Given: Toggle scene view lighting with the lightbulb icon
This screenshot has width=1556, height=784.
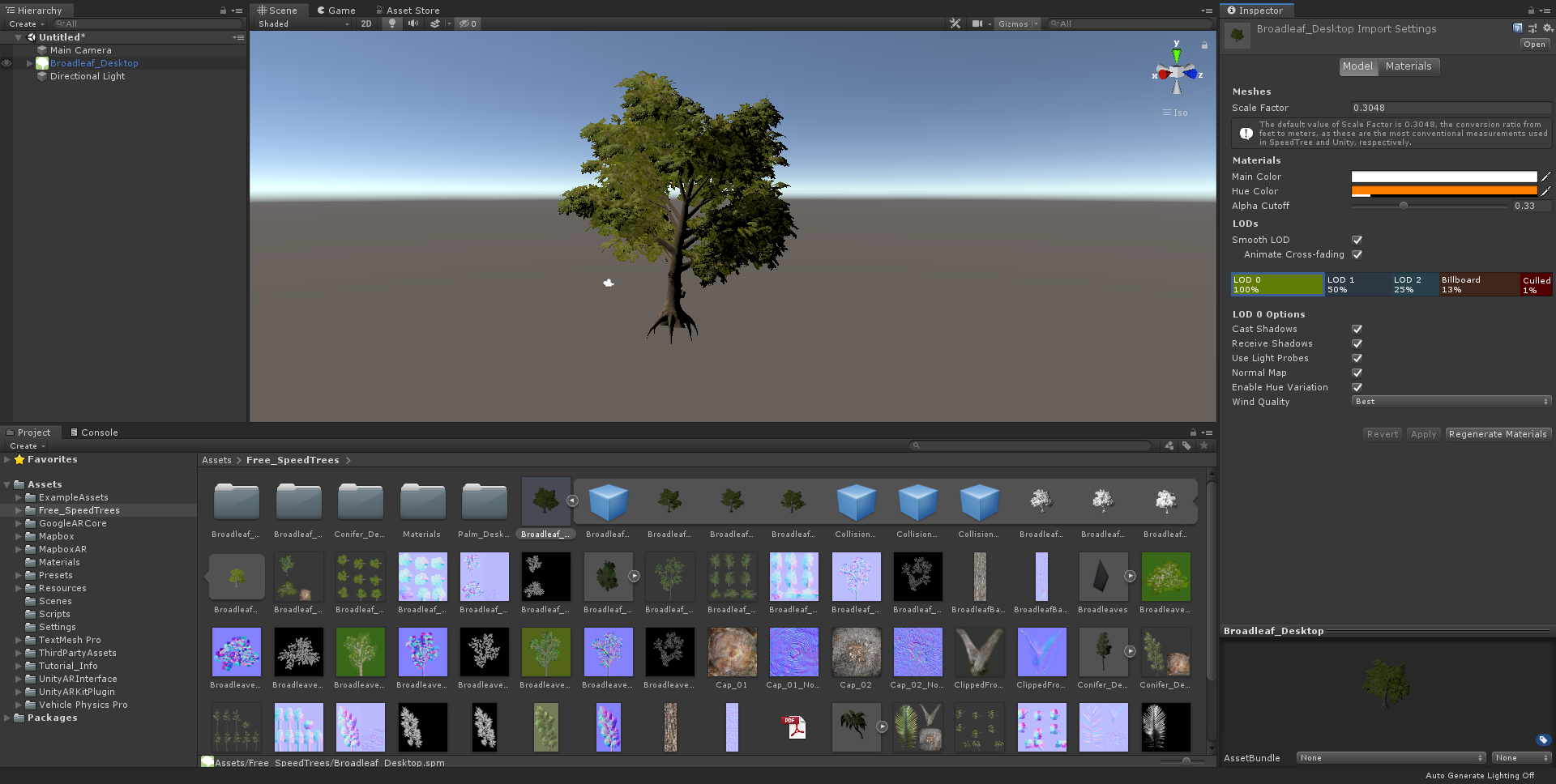Looking at the screenshot, I should pos(392,23).
